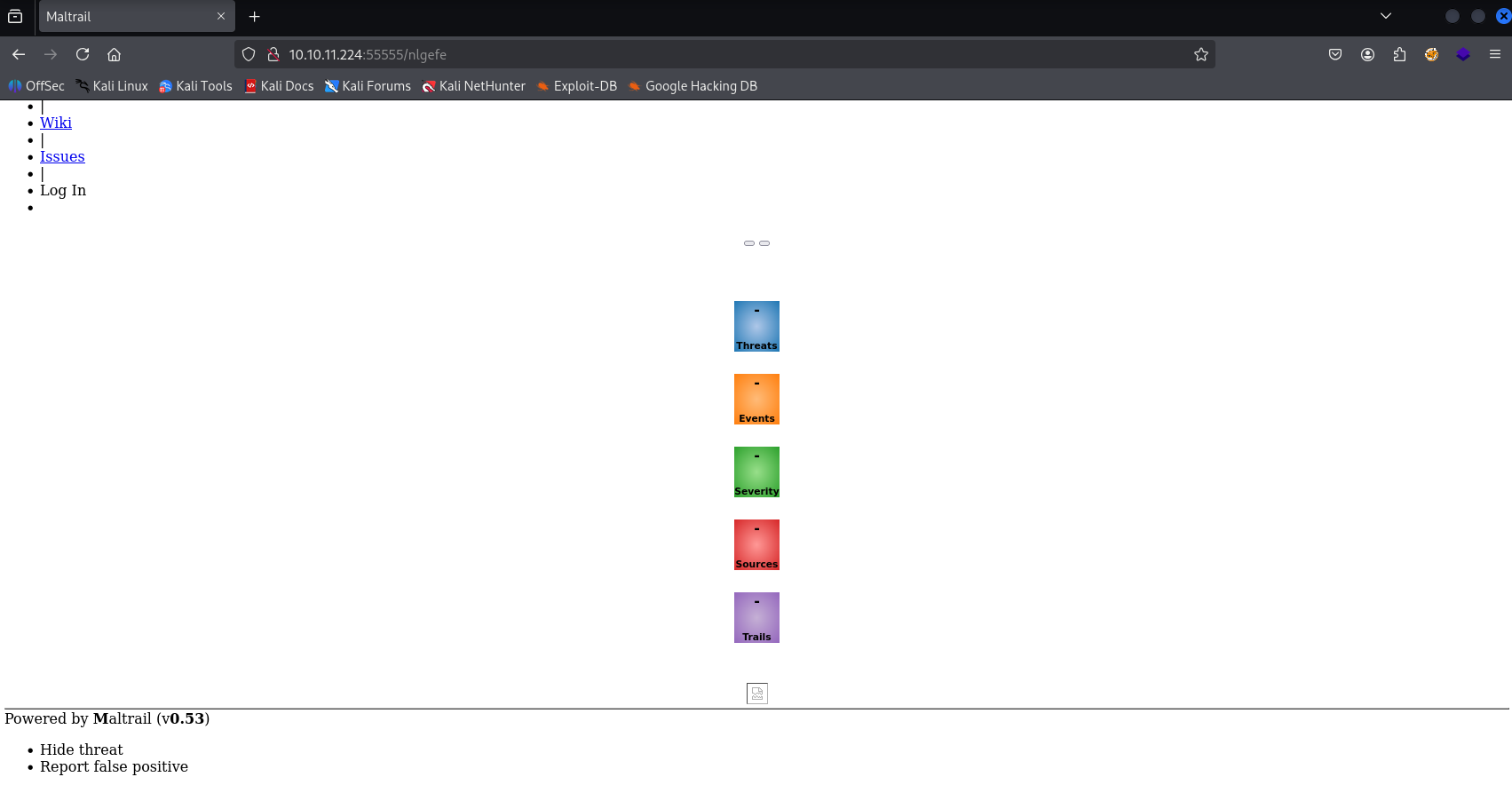Image resolution: width=1512 pixels, height=785 pixels.
Task: Open the shield tracking protection icon
Action: 249,54
